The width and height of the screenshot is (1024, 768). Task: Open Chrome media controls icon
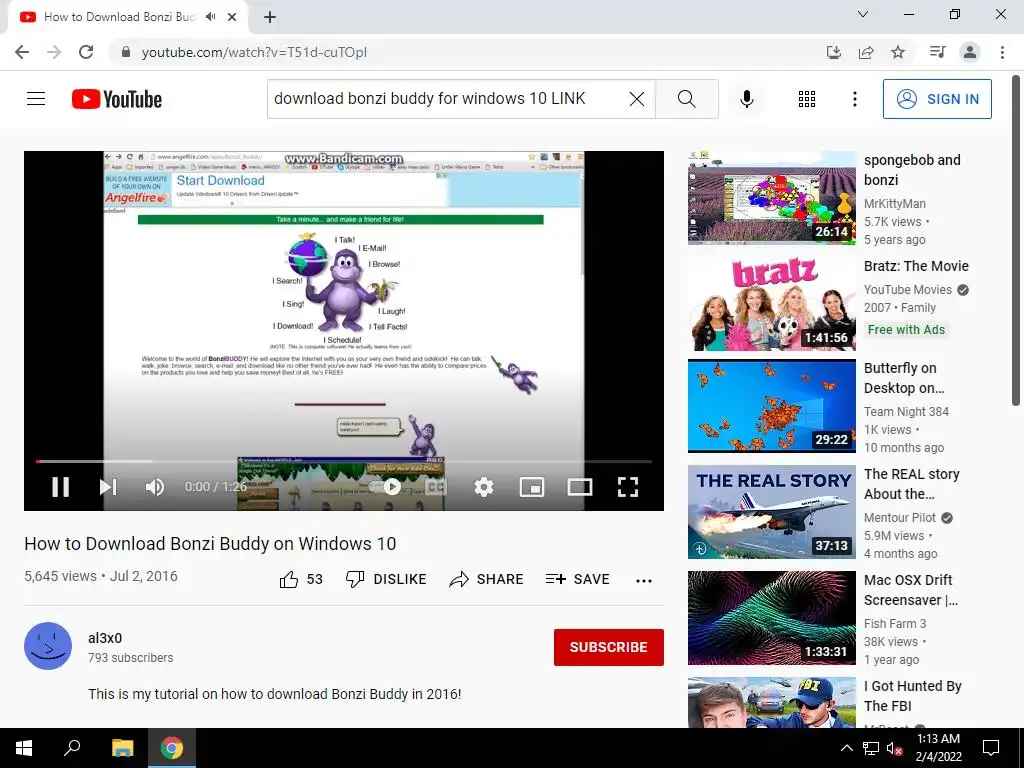938,52
